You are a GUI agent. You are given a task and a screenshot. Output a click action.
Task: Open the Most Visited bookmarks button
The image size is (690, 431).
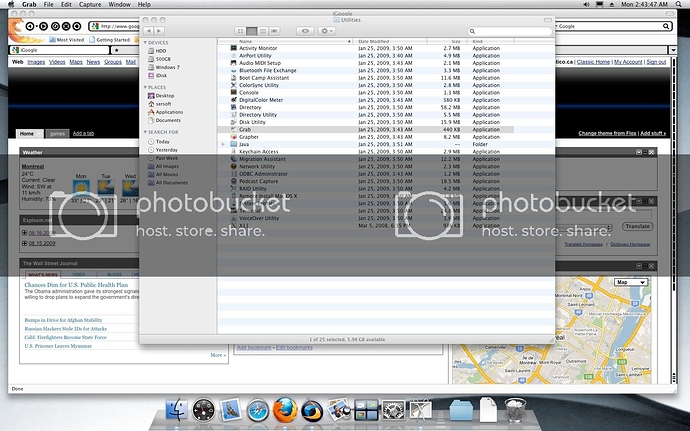pyautogui.click(x=66, y=40)
